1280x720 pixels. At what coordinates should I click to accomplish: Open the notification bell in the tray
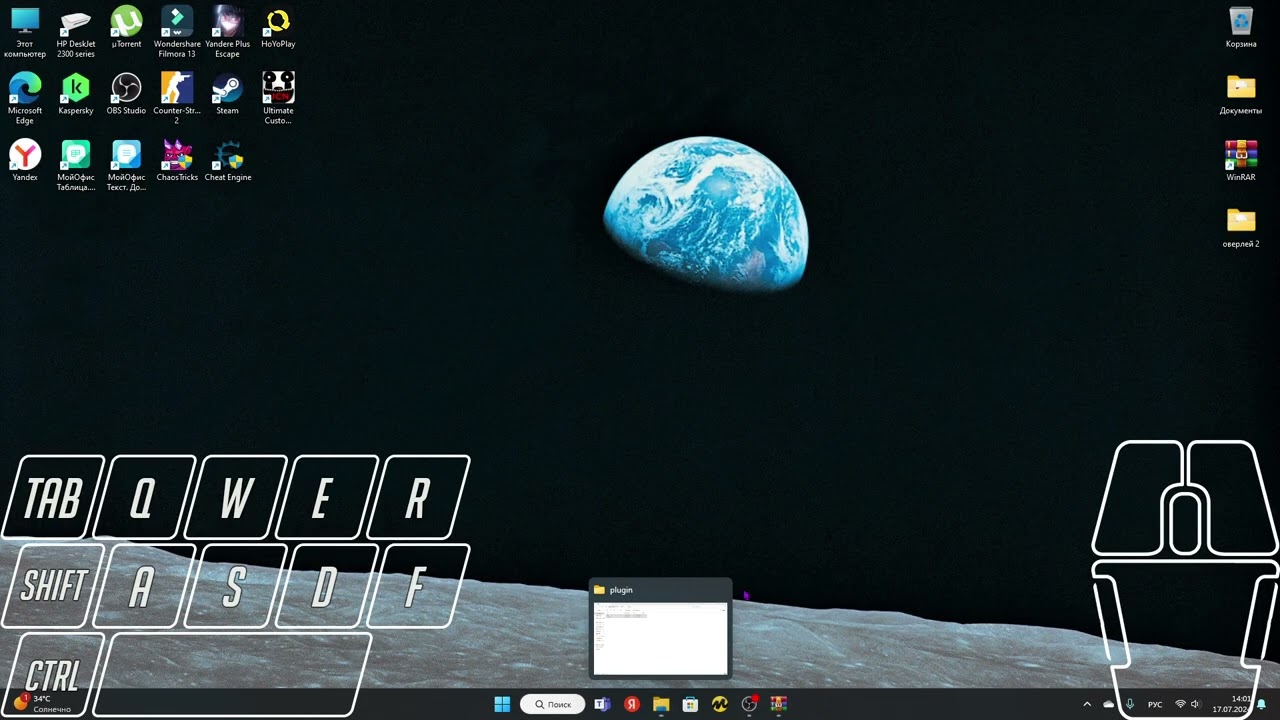(1262, 704)
